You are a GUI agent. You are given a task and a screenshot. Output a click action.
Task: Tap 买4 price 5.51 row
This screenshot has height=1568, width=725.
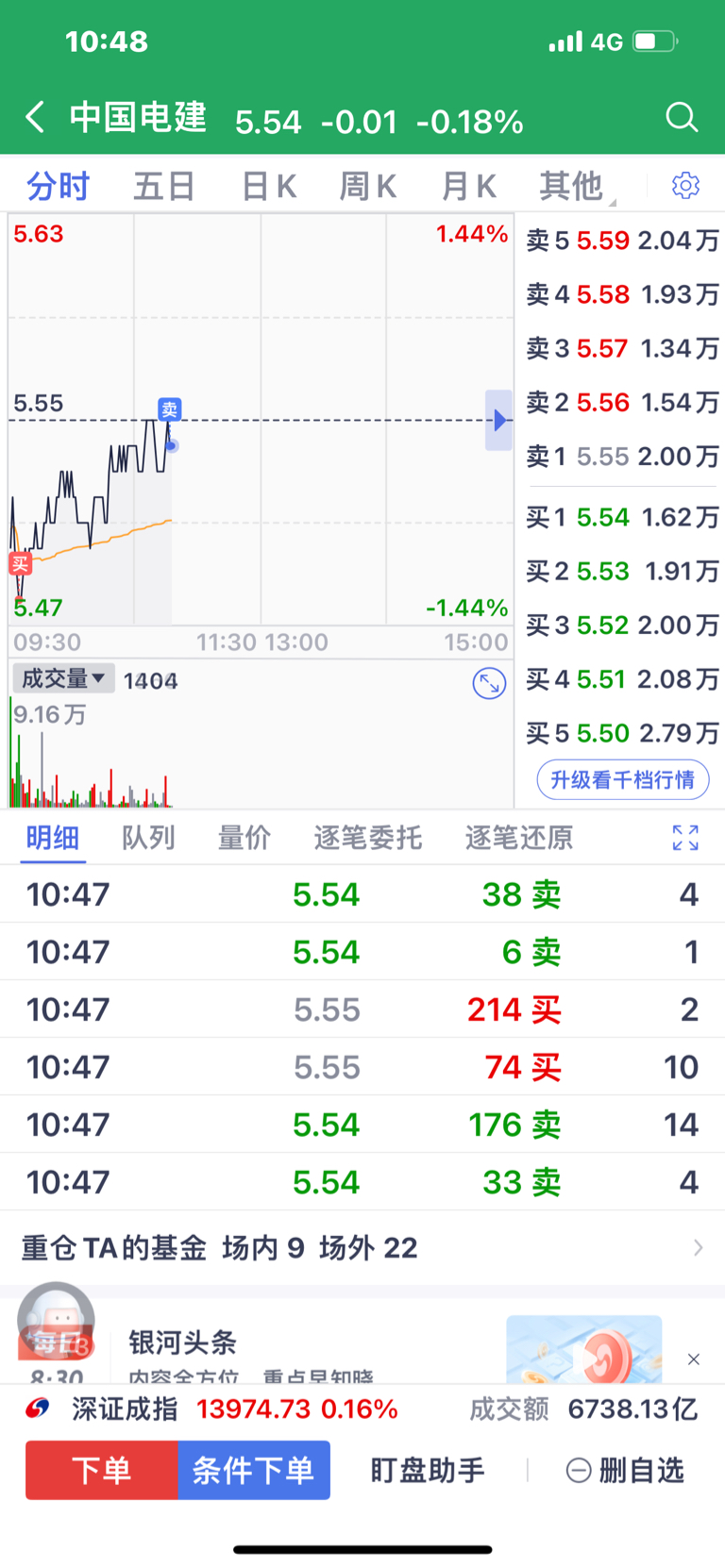(x=623, y=678)
